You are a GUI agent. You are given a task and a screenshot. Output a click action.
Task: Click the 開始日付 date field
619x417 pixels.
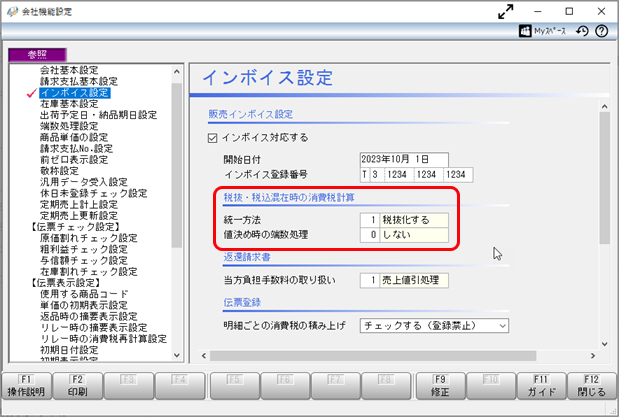click(x=404, y=160)
